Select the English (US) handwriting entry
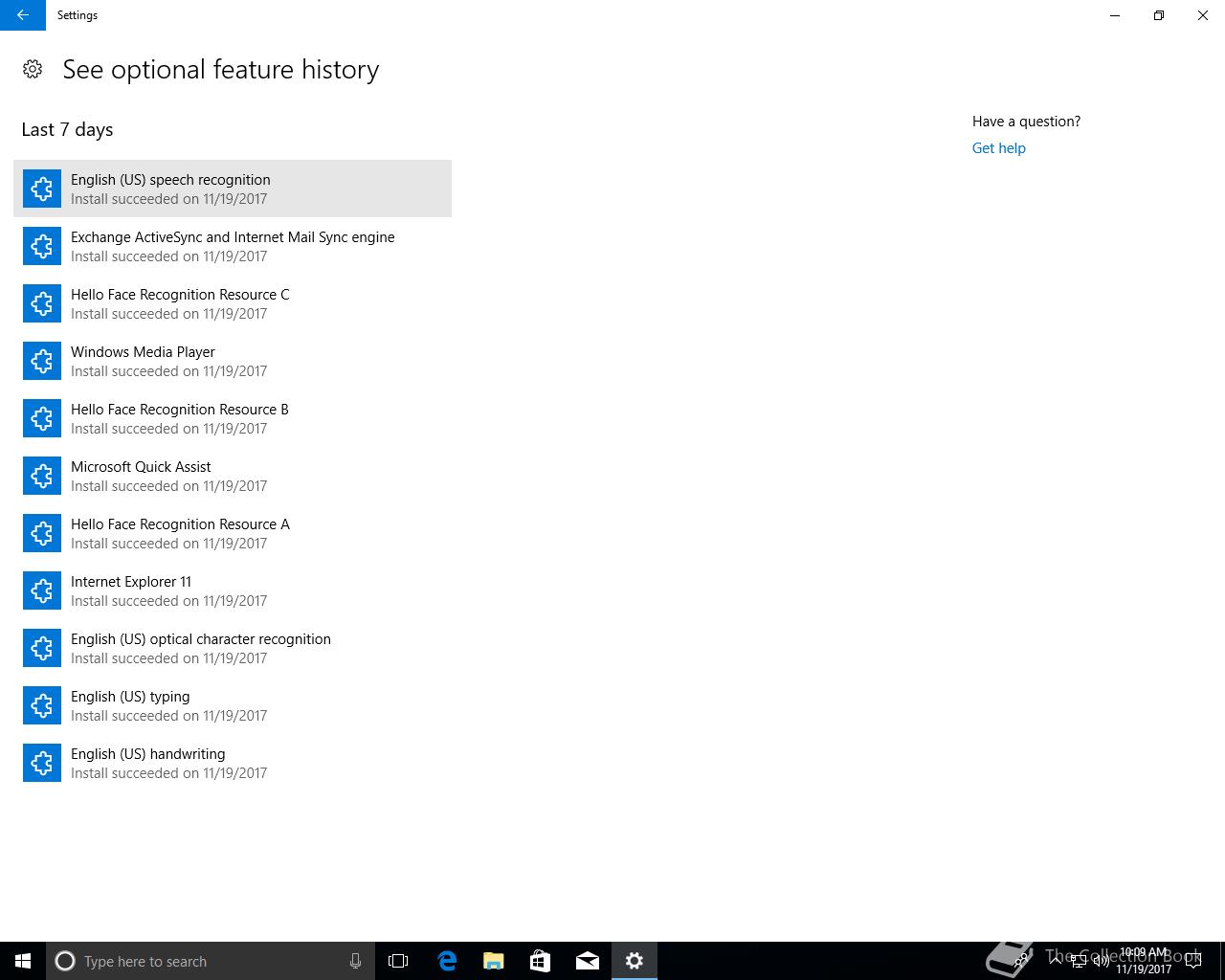The image size is (1225, 980). (233, 763)
